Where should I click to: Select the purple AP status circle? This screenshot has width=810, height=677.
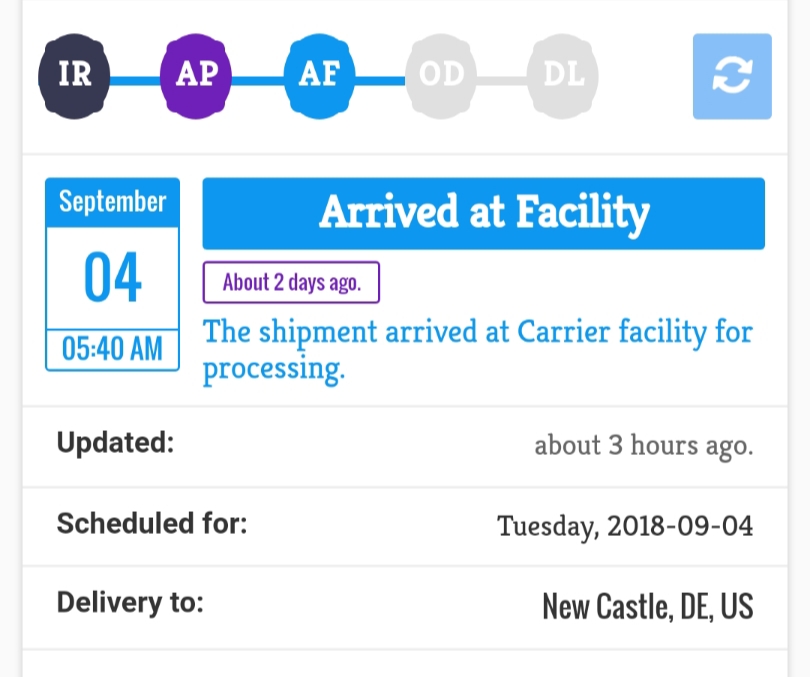point(196,76)
